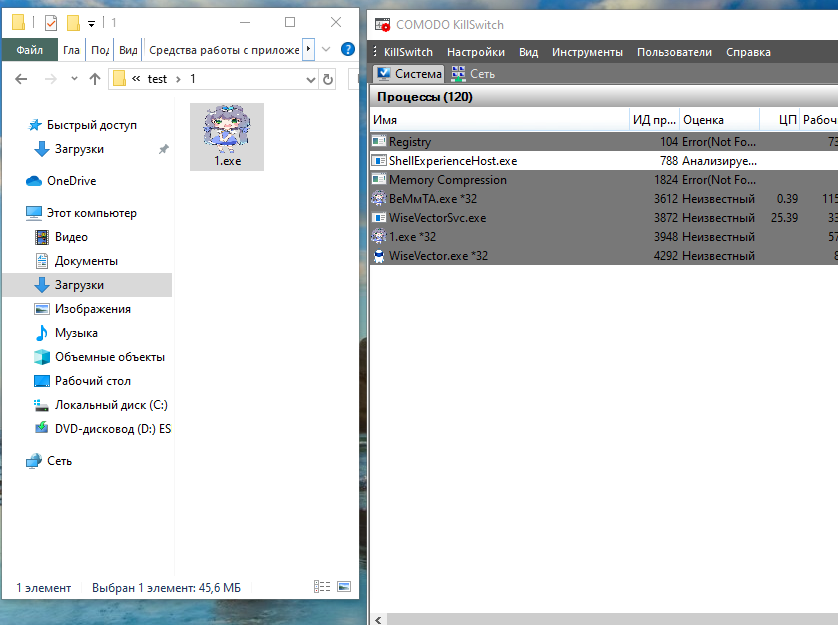This screenshot has height=625, width=838.
Task: Open the Средства работы с приложениями ribbon tab
Action: click(x=224, y=50)
